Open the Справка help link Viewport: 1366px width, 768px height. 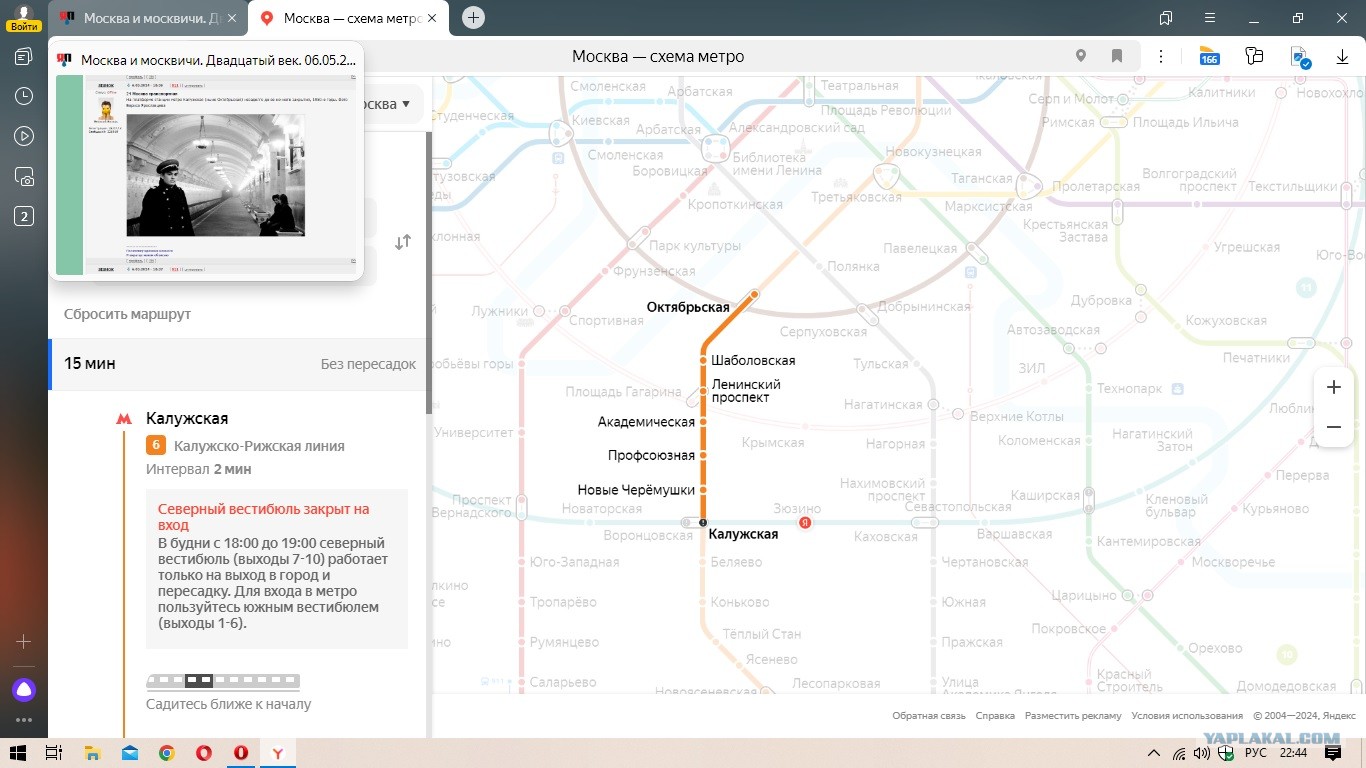[995, 716]
